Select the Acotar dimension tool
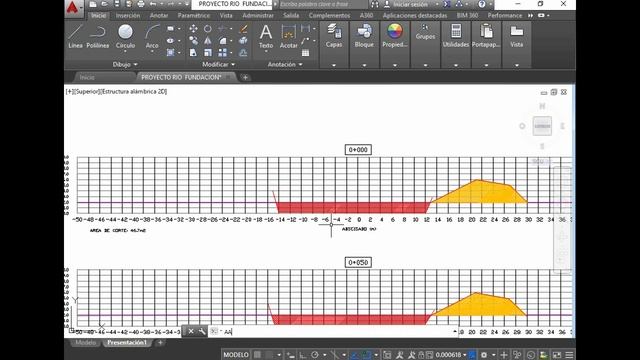This screenshot has height=360, width=640. pyautogui.click(x=289, y=36)
